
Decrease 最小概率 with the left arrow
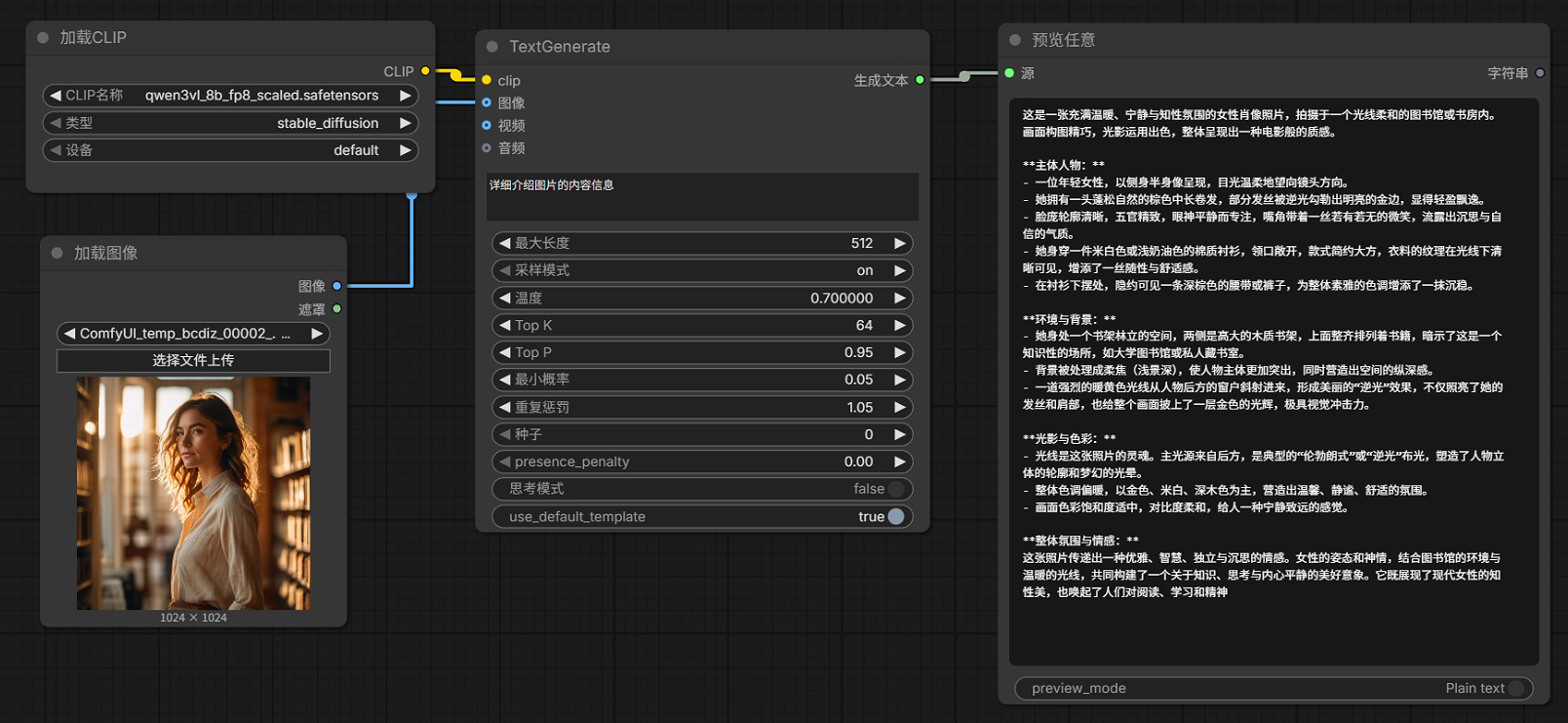pos(505,380)
